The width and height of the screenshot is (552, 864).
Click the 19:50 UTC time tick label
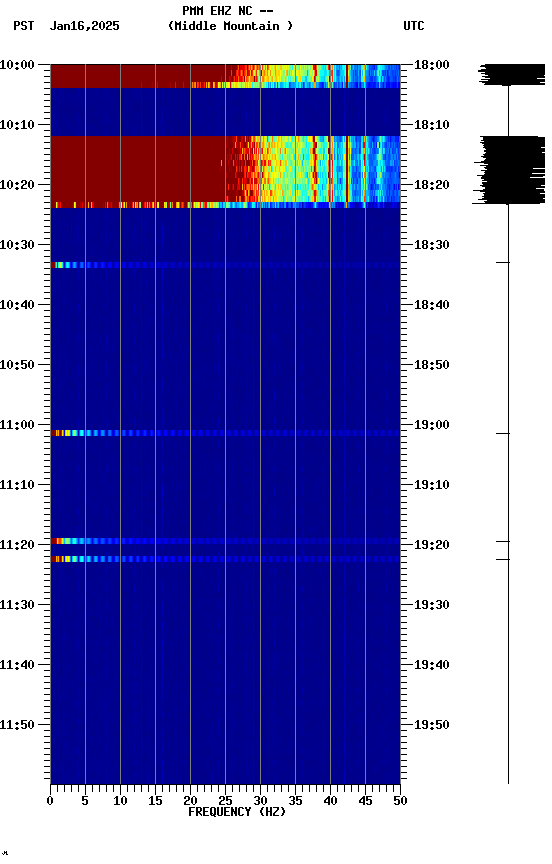click(x=432, y=726)
